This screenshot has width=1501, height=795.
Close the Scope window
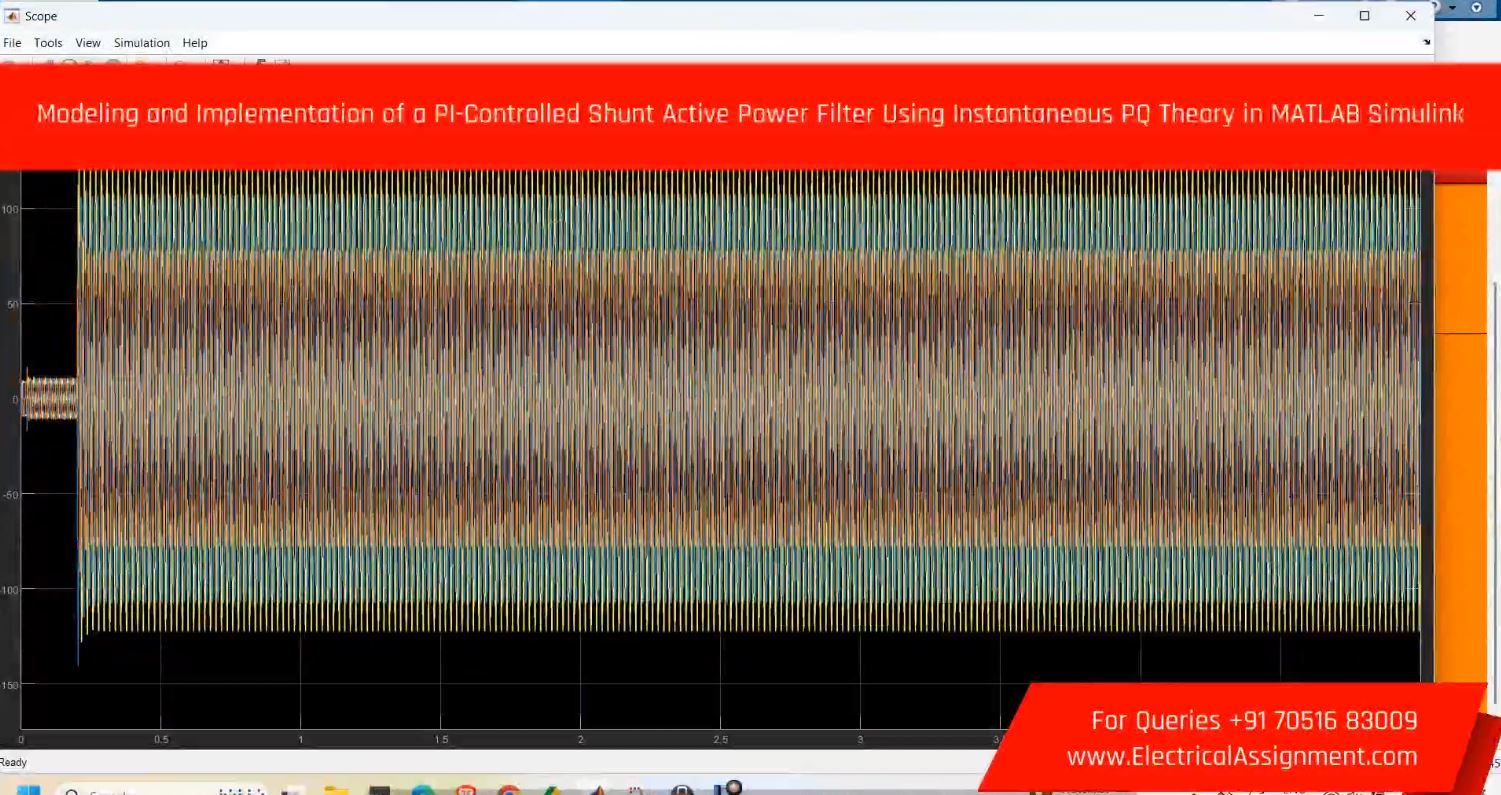coord(1410,16)
